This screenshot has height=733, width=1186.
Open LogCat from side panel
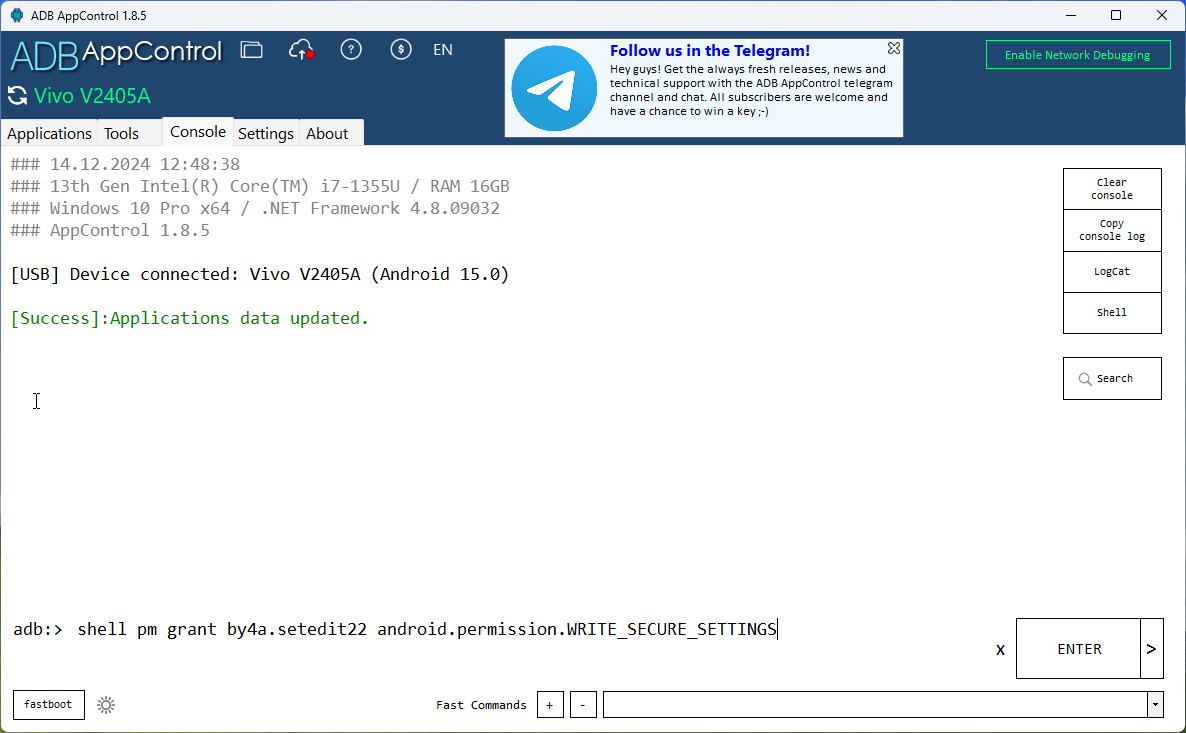click(x=1111, y=272)
